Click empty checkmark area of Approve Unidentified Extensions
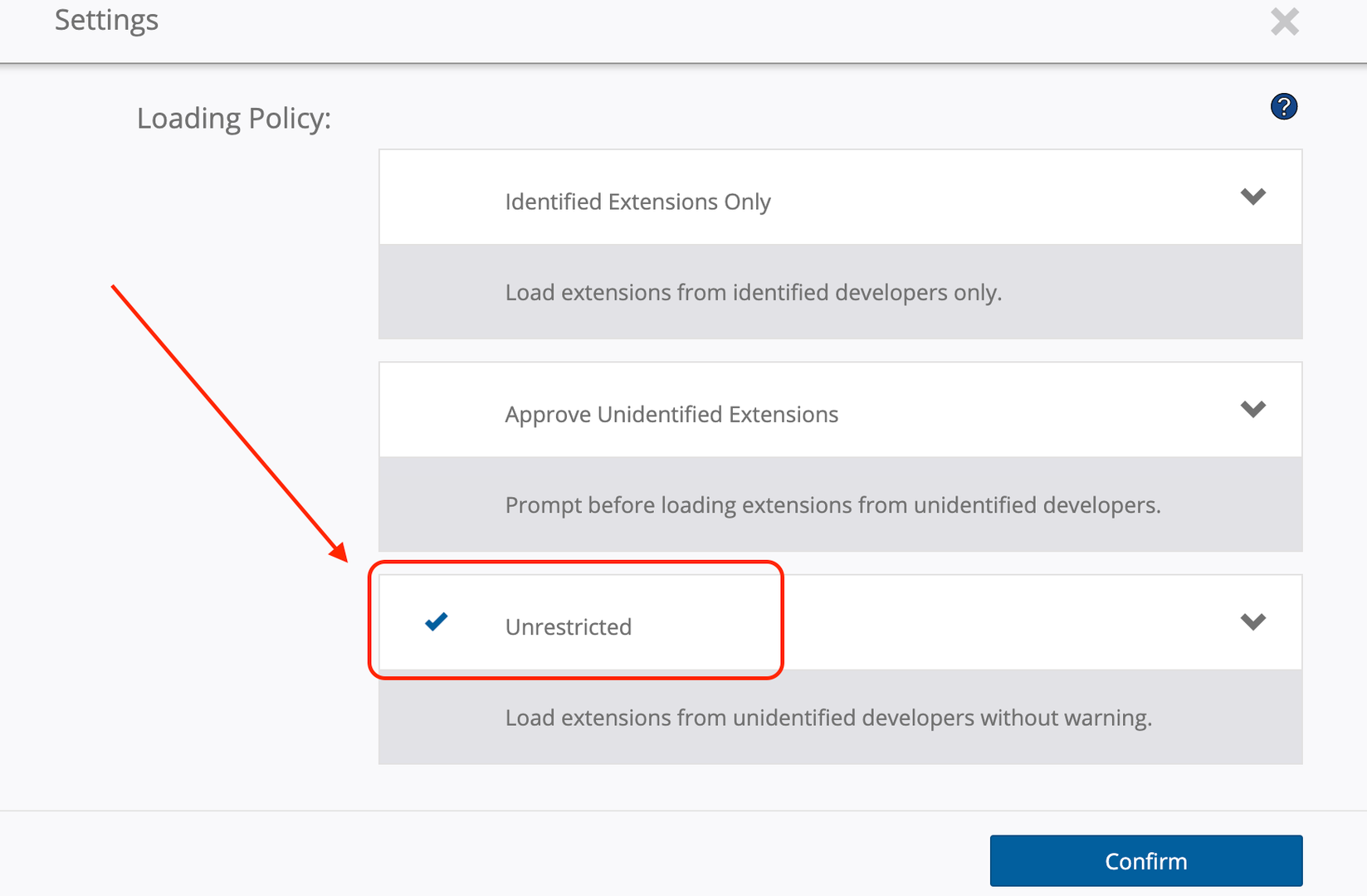The height and width of the screenshot is (896, 1367). tap(437, 410)
